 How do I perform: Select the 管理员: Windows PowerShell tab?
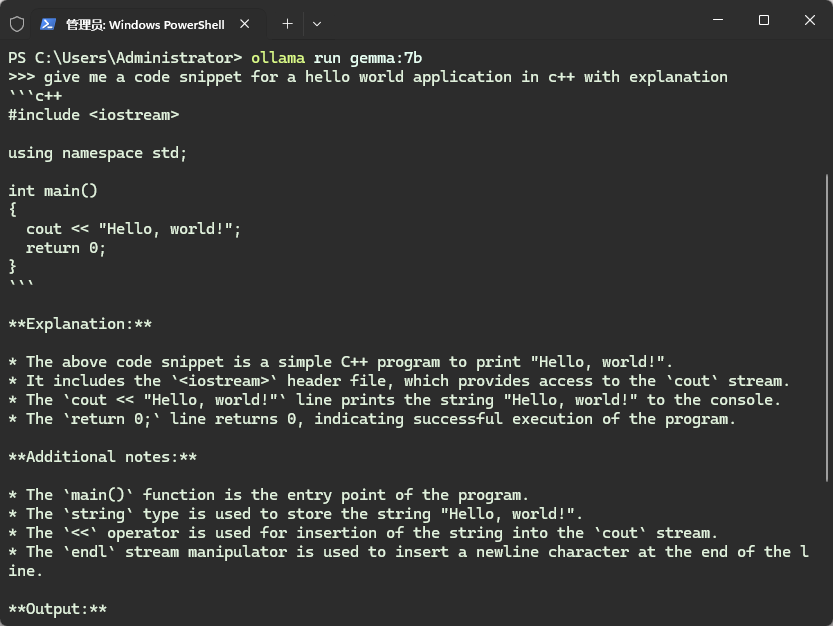(145, 23)
